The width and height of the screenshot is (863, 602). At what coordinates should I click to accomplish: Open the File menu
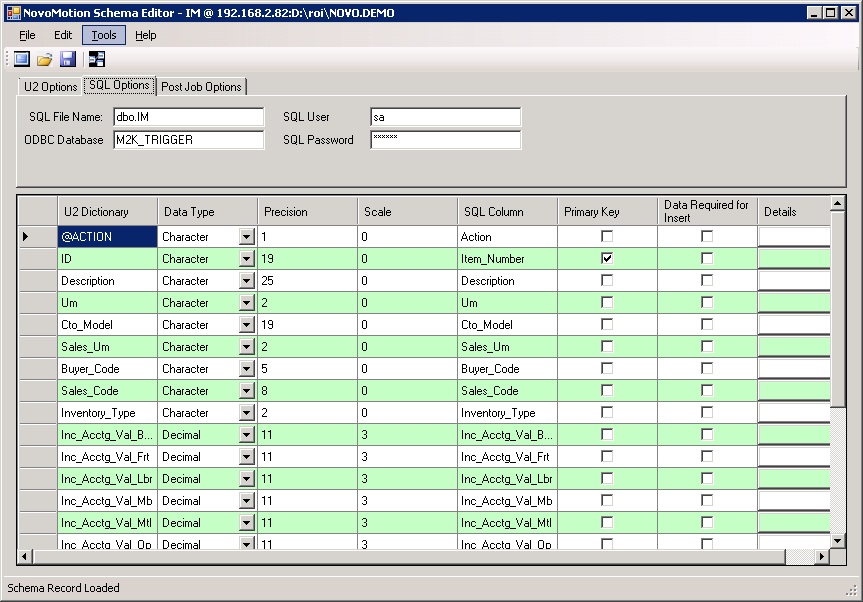(x=27, y=35)
